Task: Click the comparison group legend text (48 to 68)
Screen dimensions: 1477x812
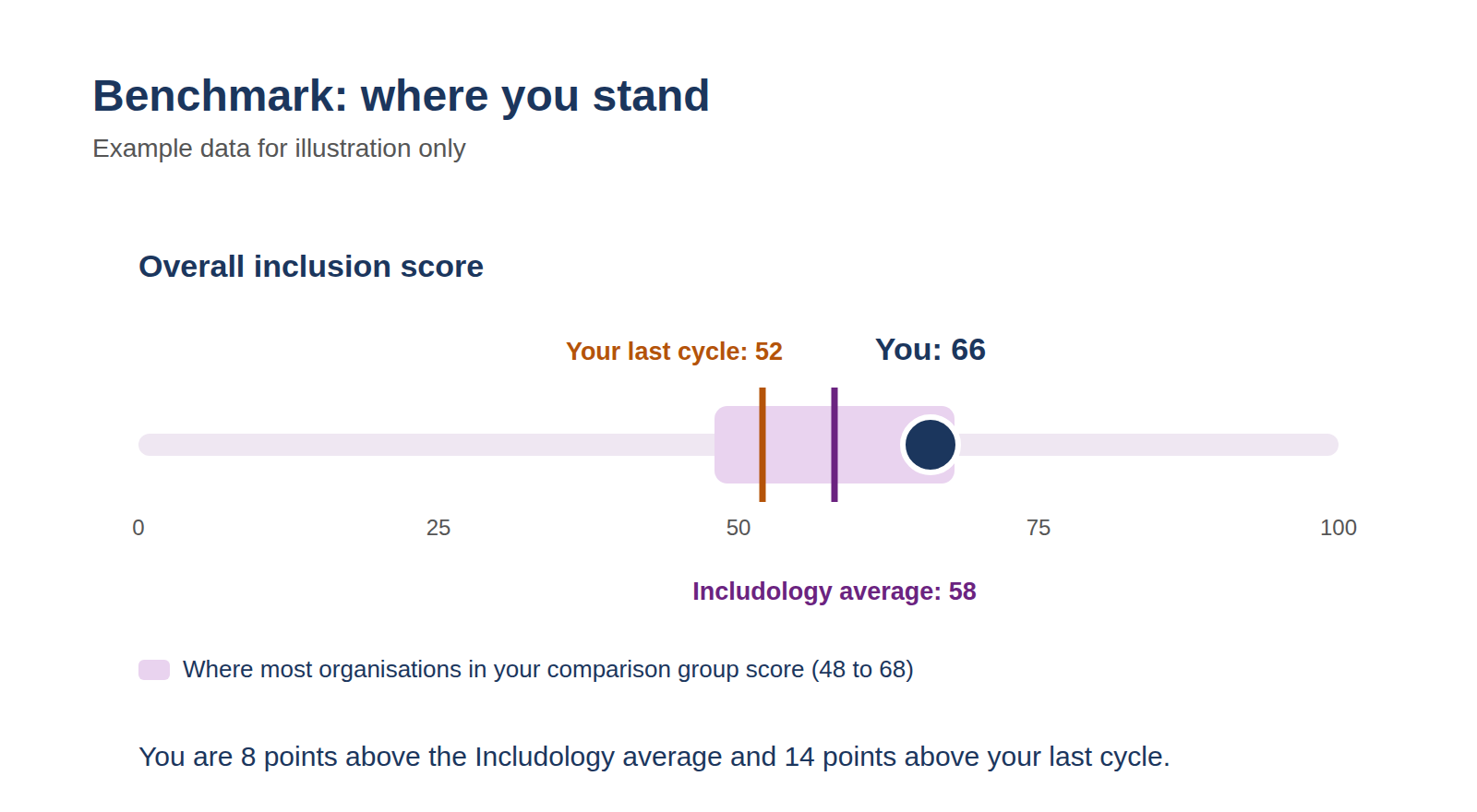Action: click(x=548, y=670)
